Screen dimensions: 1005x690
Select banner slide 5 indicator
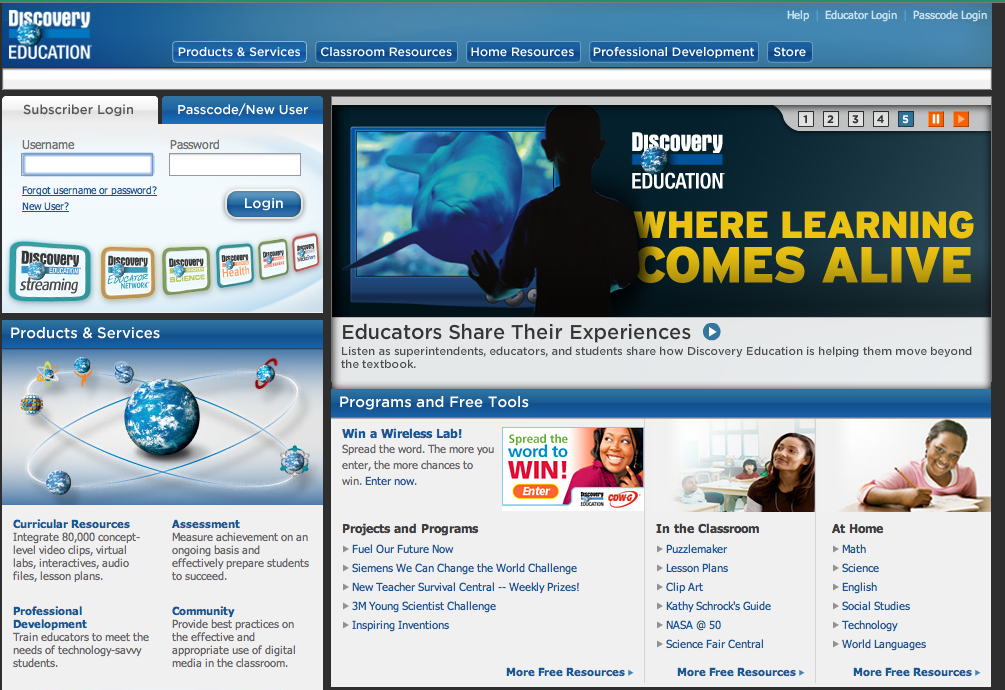(906, 119)
